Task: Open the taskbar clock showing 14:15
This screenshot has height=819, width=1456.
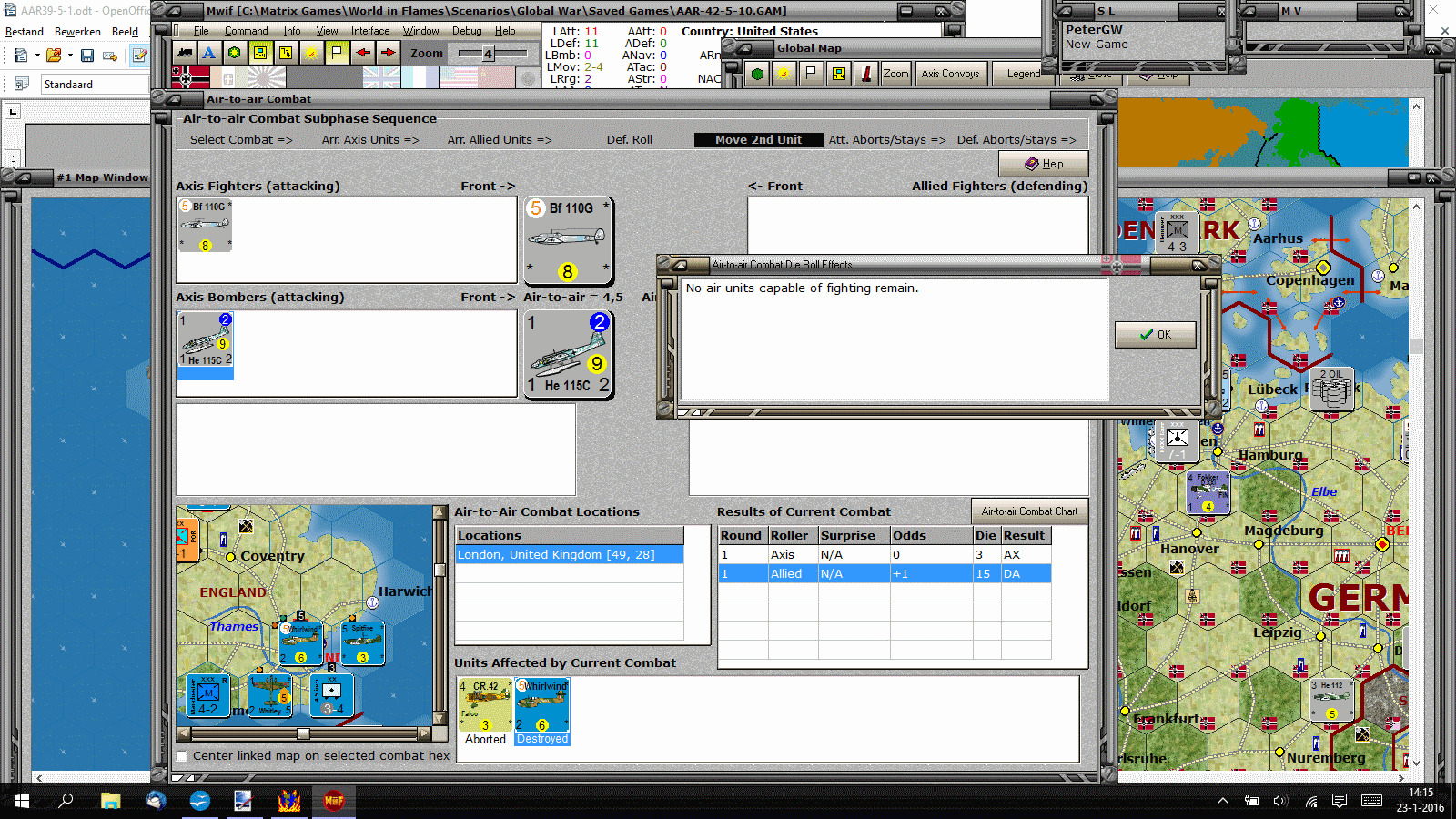Action: coord(1421,800)
